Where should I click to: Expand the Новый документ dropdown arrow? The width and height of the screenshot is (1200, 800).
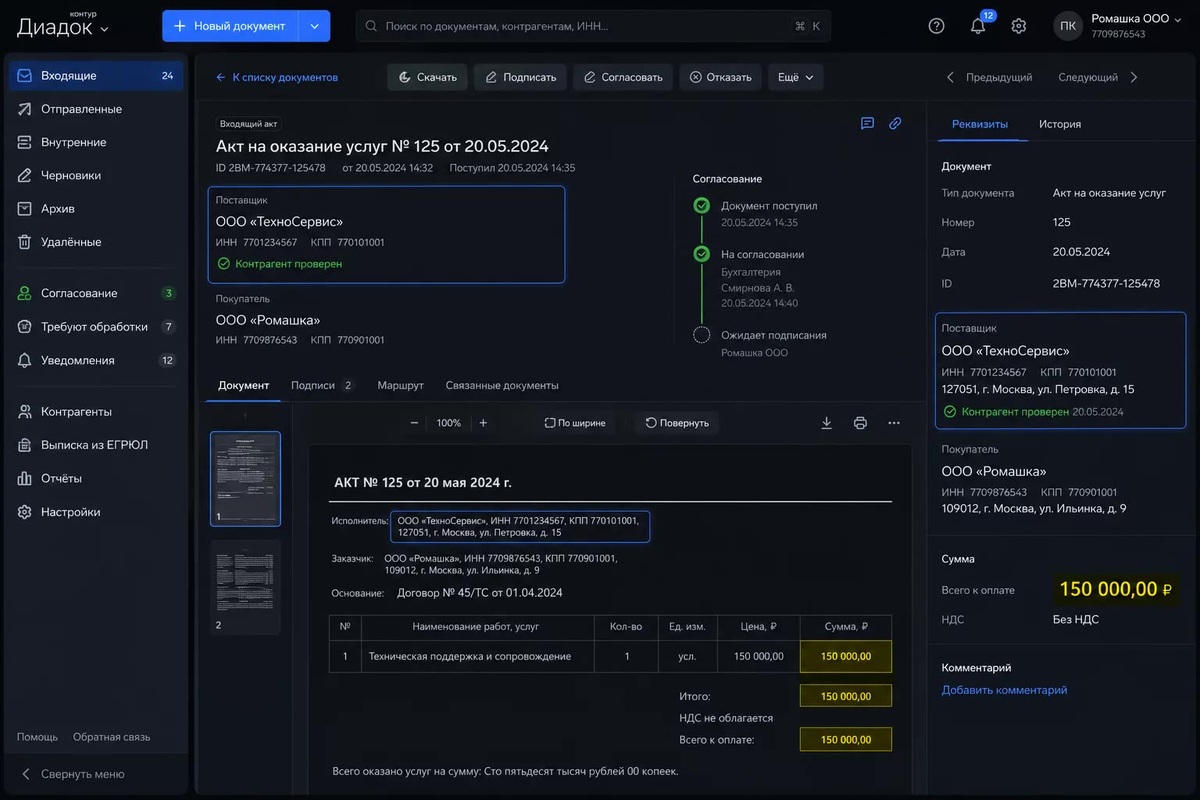pos(314,26)
